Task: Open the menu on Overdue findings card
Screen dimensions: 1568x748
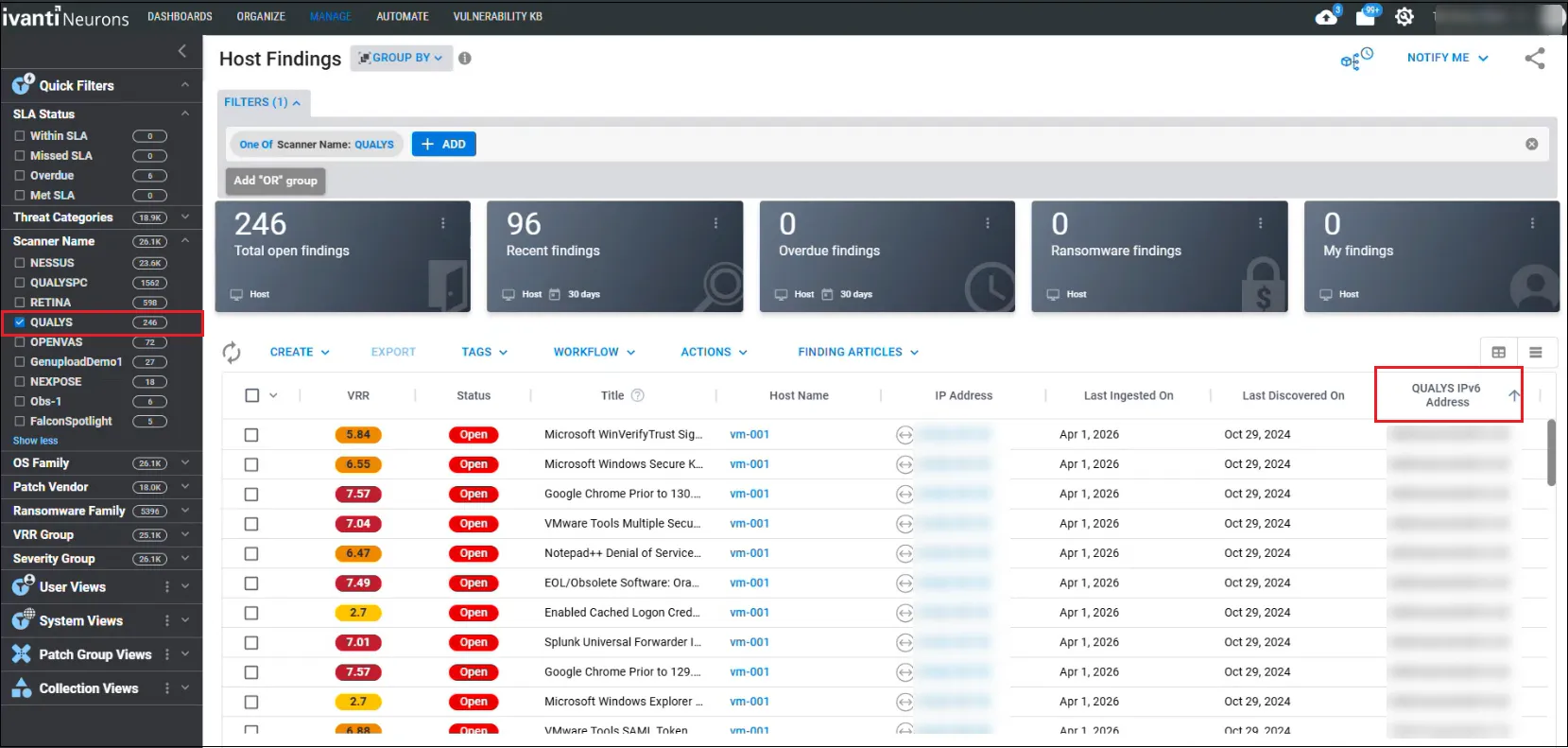Action: (988, 223)
